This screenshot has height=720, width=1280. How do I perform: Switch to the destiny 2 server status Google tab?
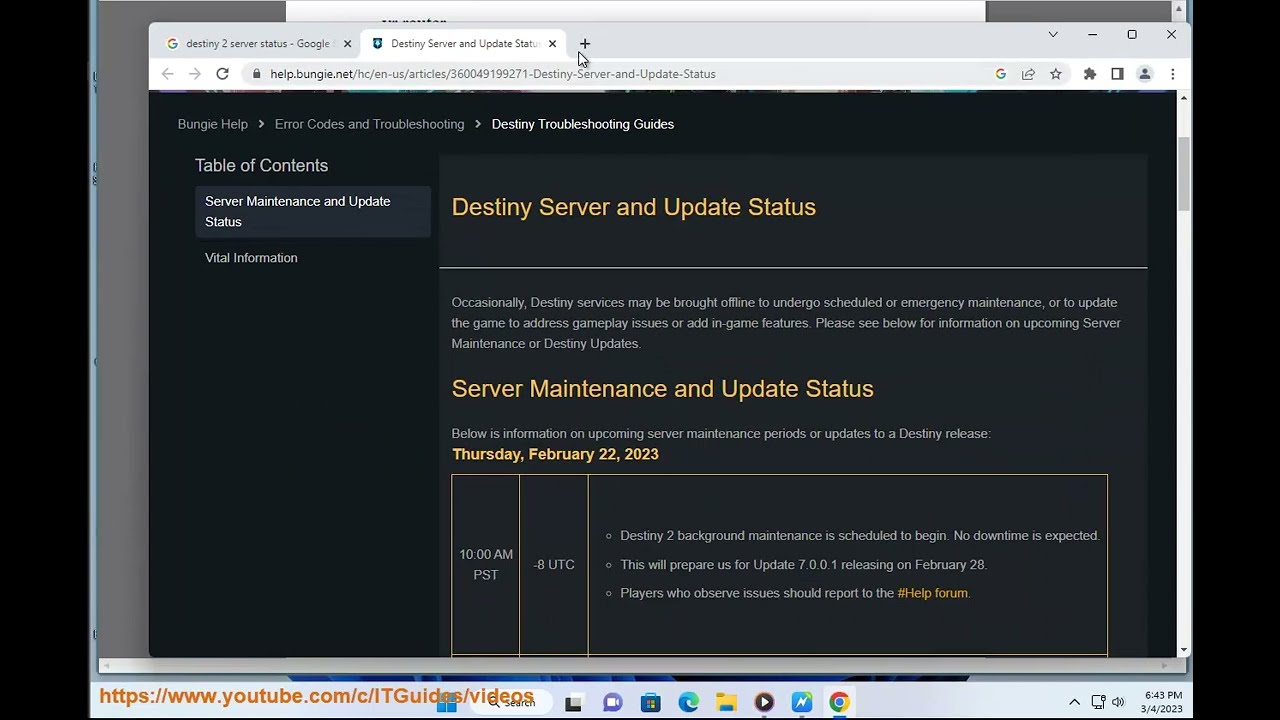(257, 44)
